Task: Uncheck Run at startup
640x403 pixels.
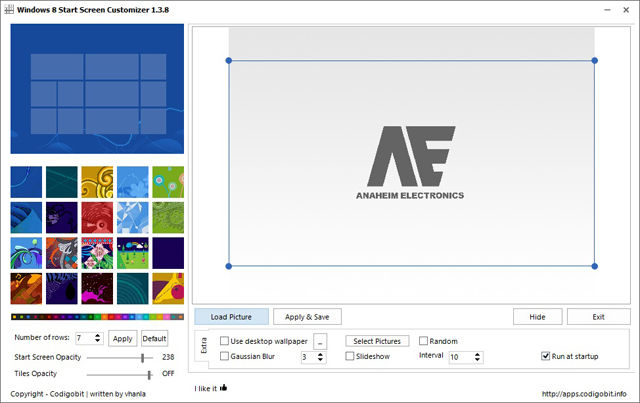Action: click(x=545, y=356)
